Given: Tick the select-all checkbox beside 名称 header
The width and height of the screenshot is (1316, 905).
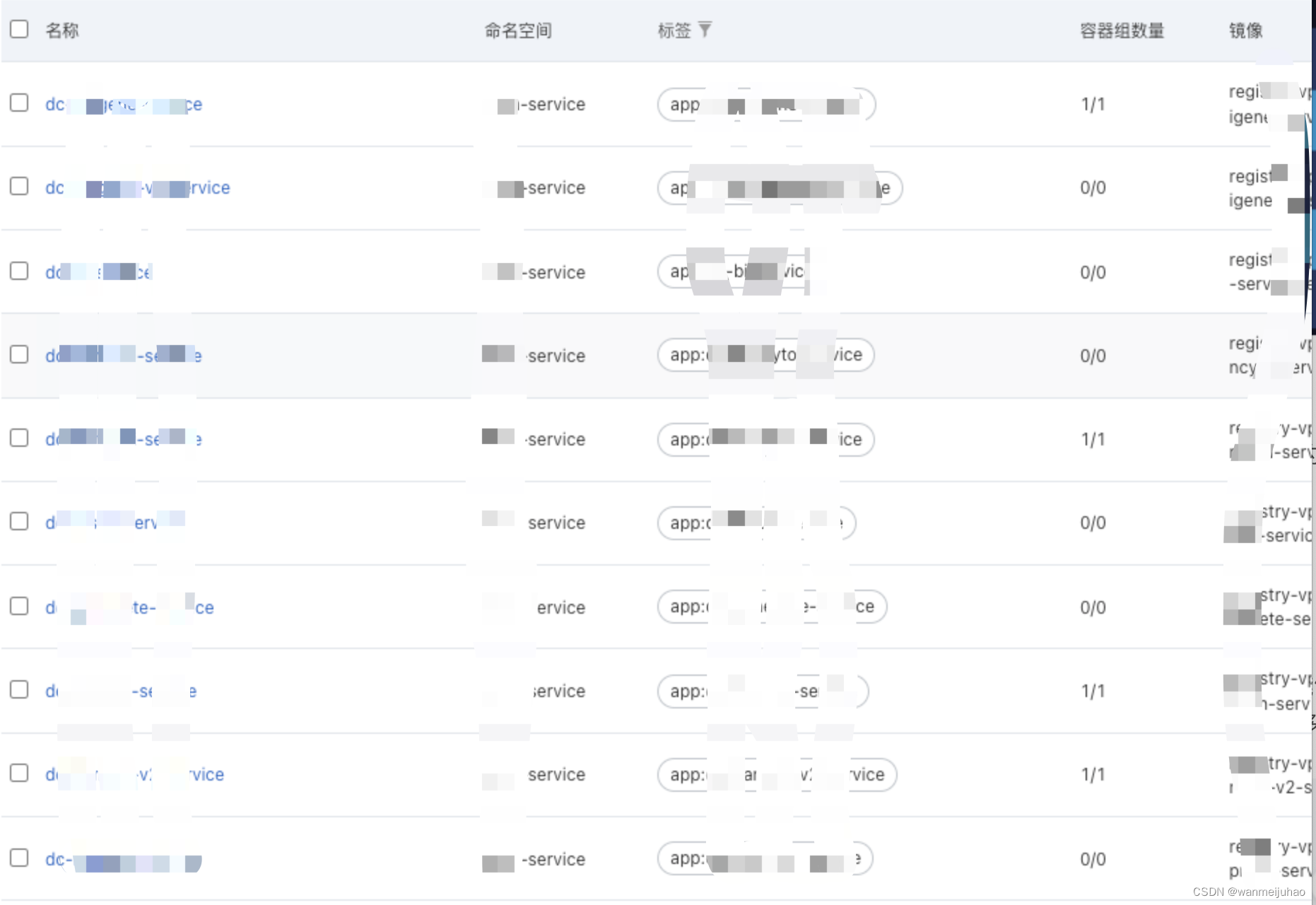Looking at the screenshot, I should point(19,29).
